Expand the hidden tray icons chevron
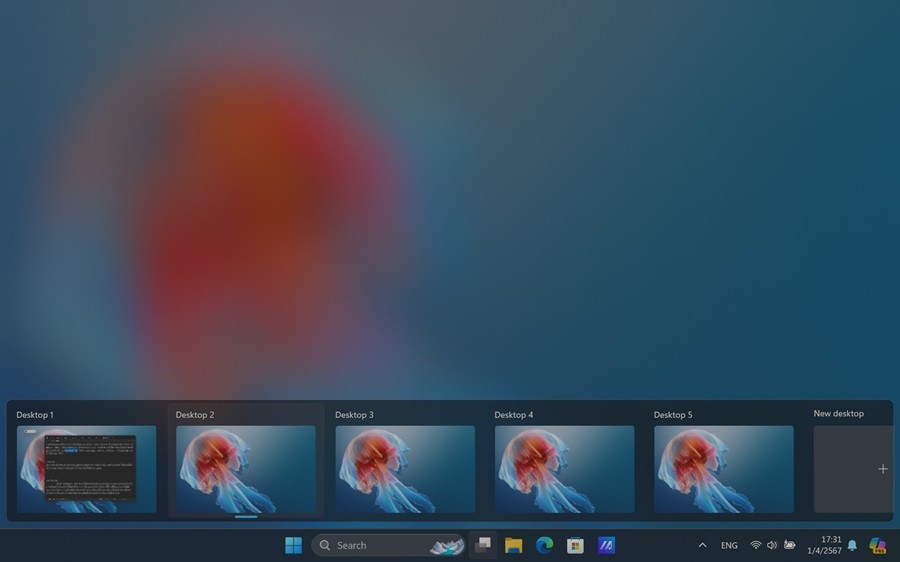900x562 pixels. pyautogui.click(x=702, y=545)
